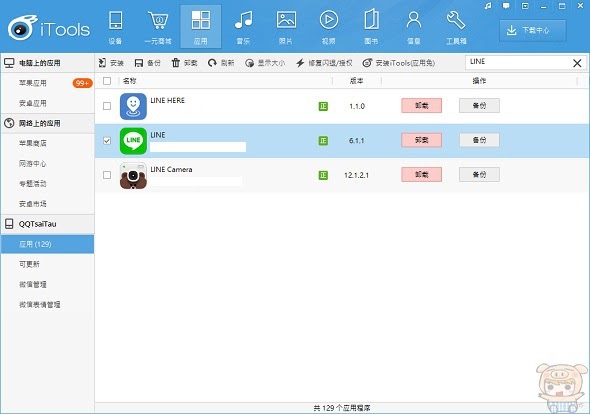Collapse 网络上的应用 sidebar group
This screenshot has height=414, width=590.
[x=47, y=123]
